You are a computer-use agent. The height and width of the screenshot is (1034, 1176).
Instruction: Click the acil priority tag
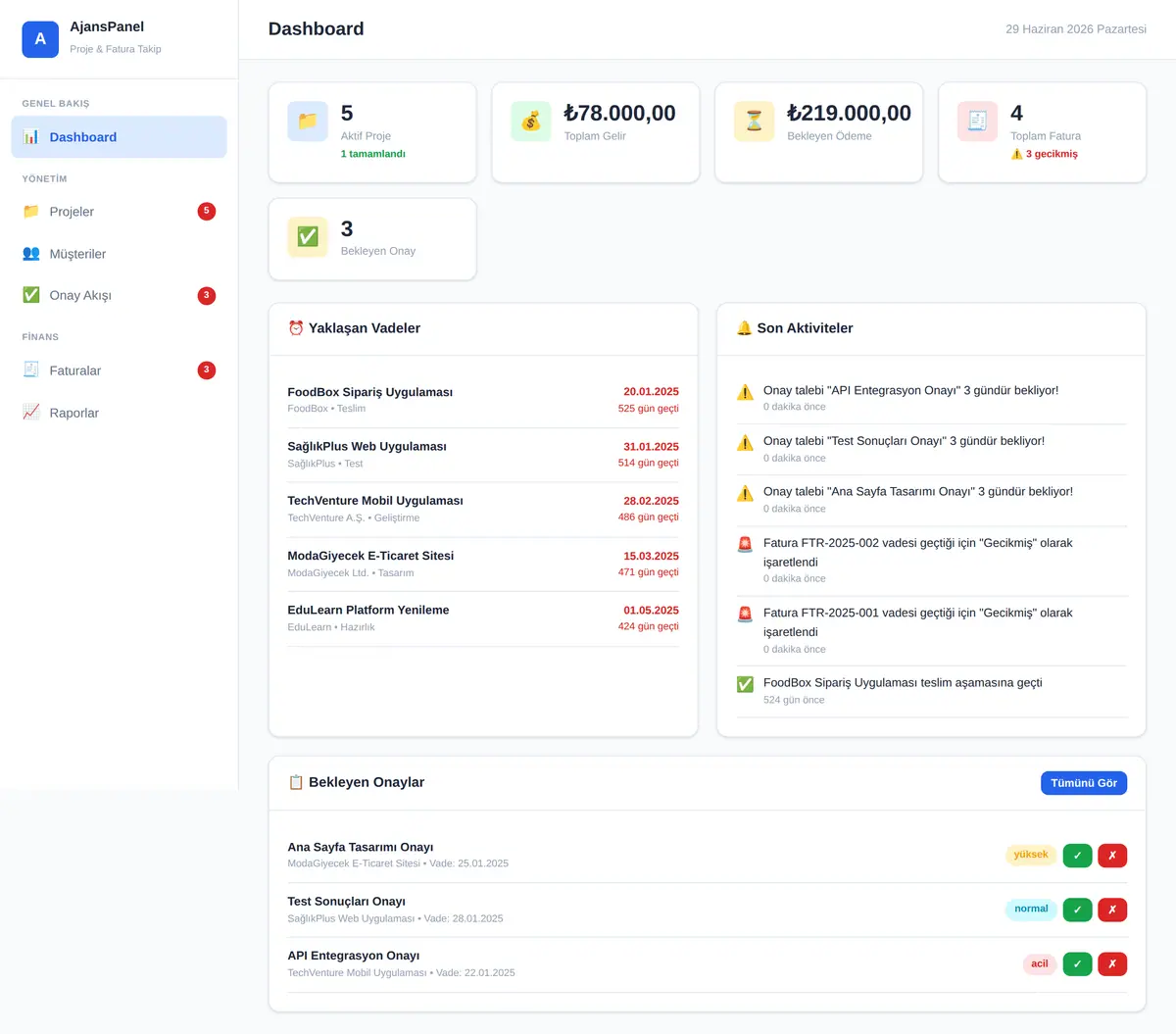tap(1040, 964)
